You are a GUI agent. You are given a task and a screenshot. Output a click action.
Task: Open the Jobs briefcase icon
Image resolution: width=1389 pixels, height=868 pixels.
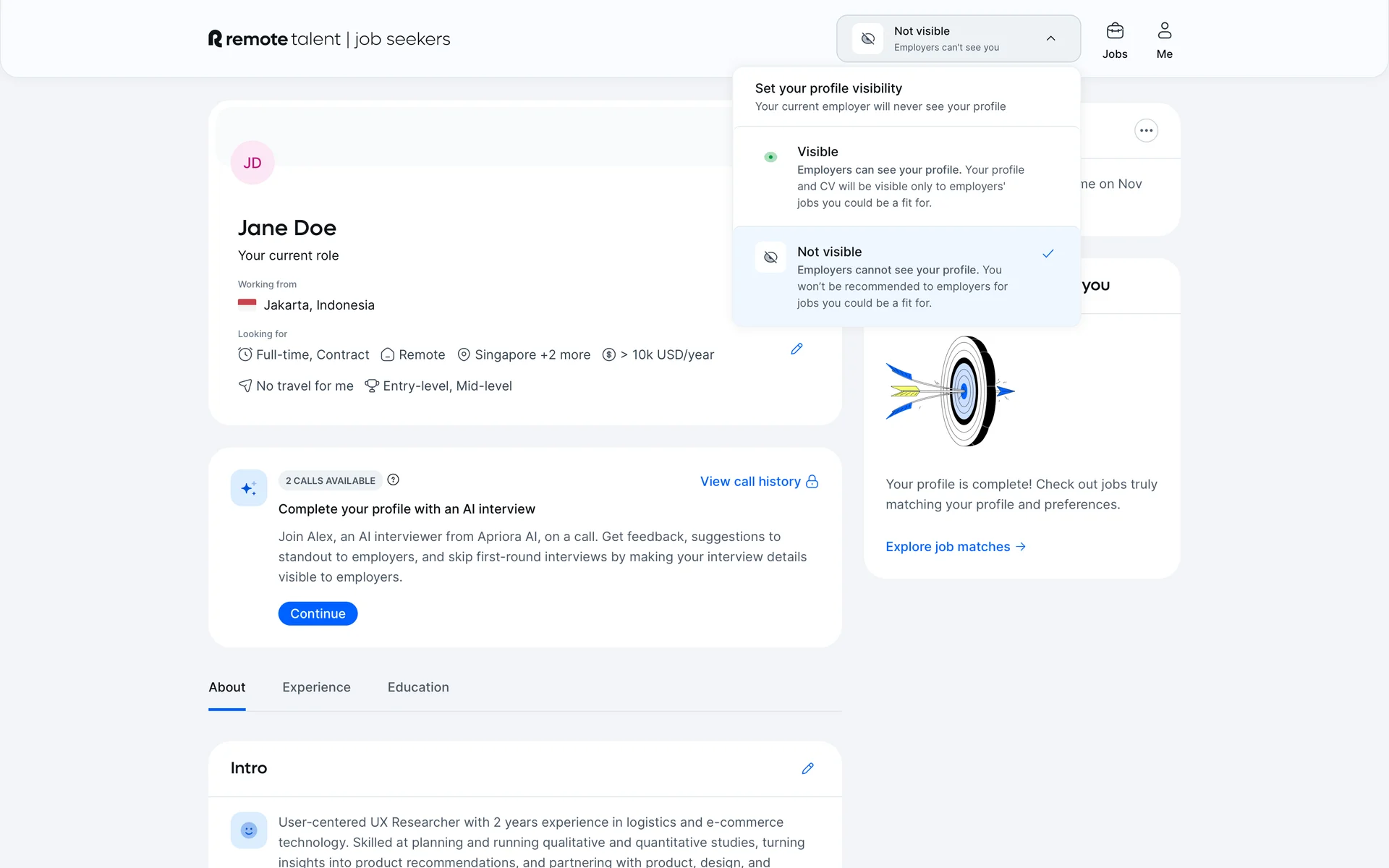pyautogui.click(x=1114, y=32)
